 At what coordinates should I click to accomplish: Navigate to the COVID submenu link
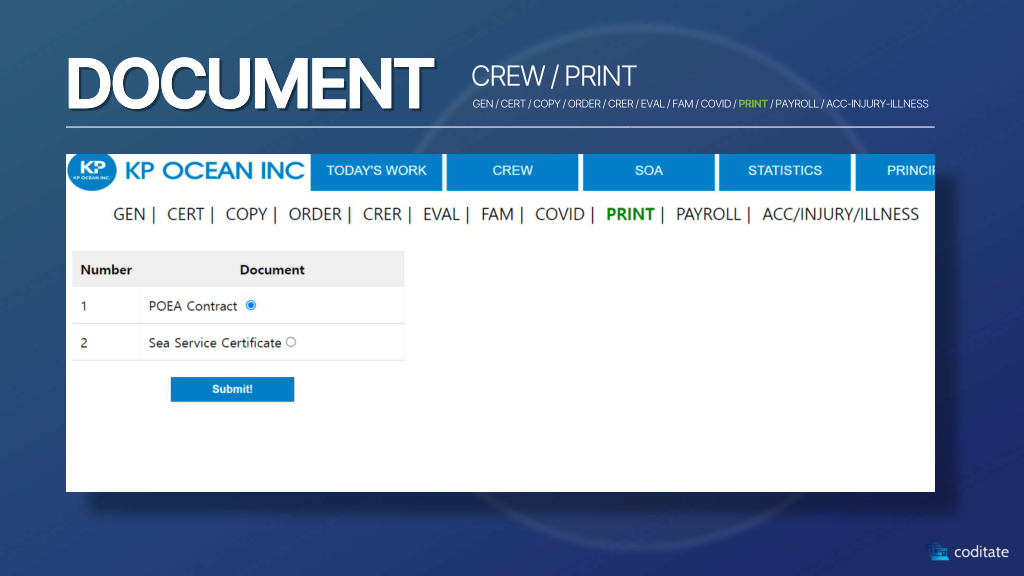point(560,214)
